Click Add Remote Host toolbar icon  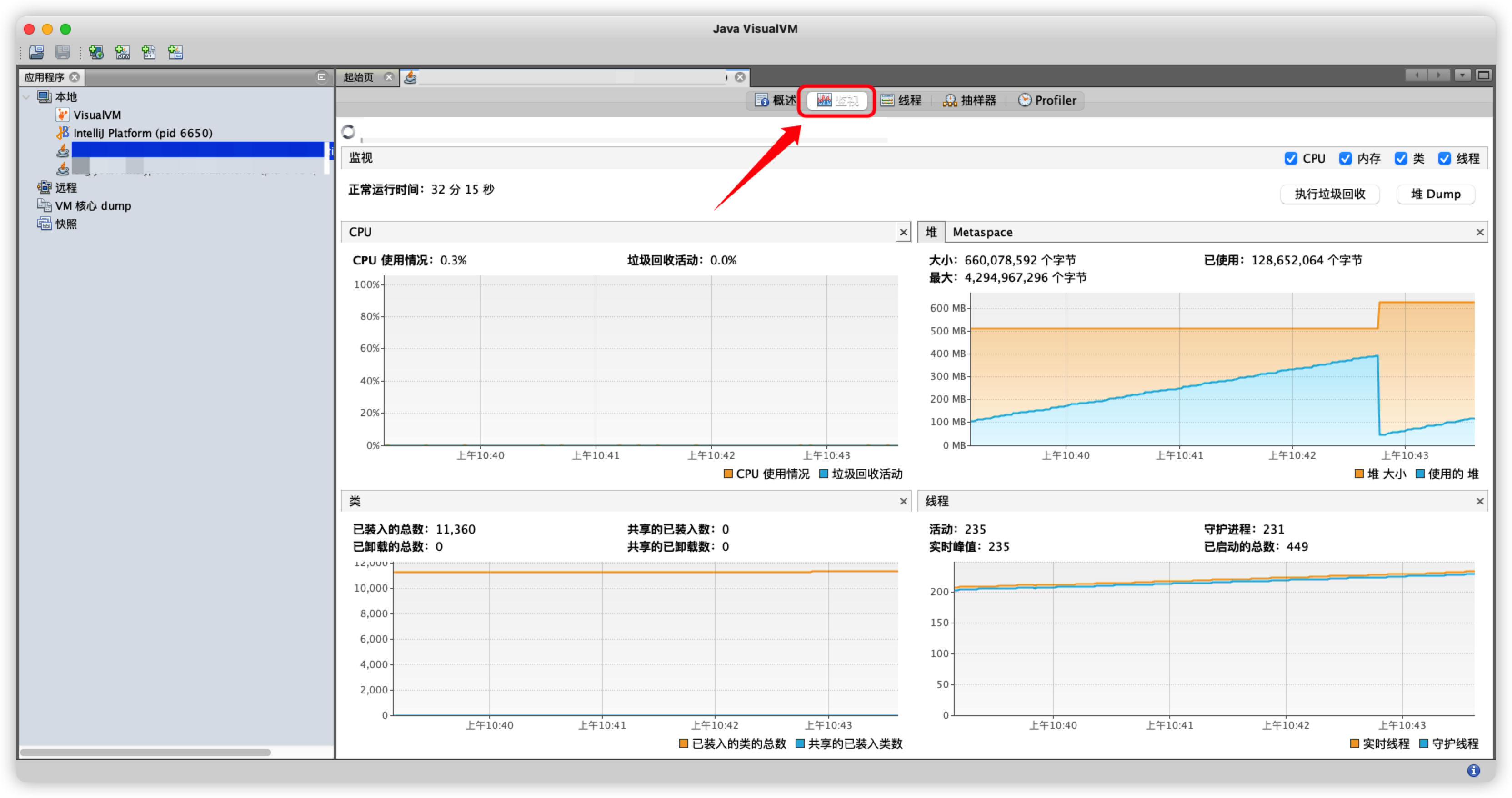pyautogui.click(x=96, y=52)
